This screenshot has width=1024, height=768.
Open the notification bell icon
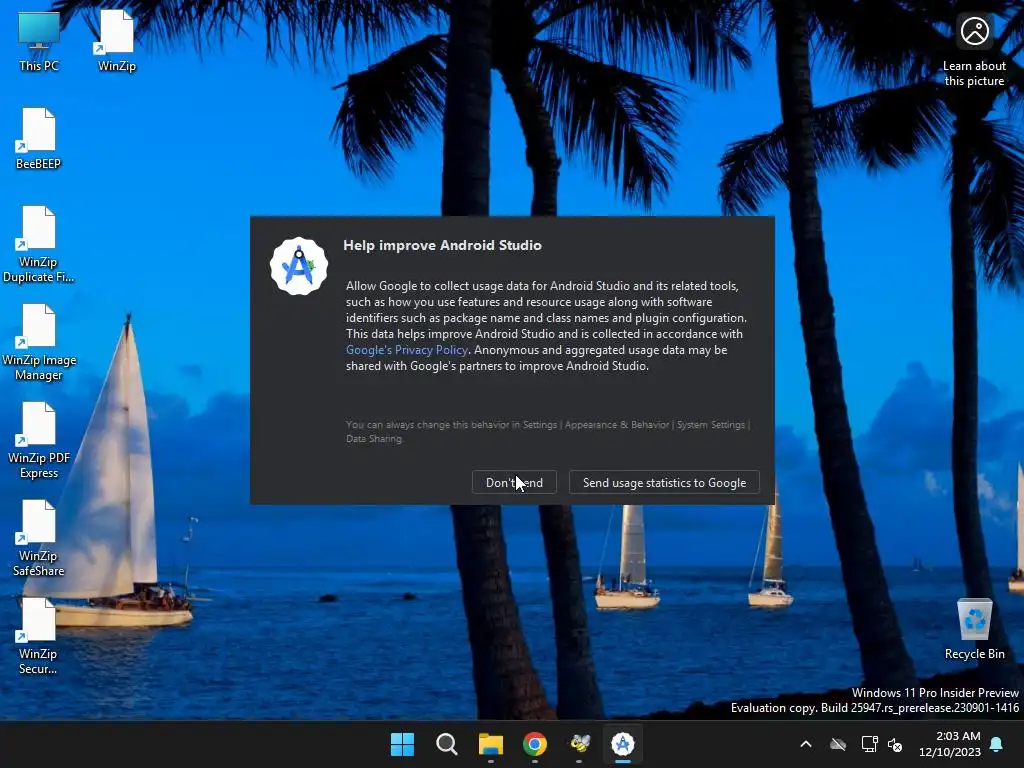pos(997,744)
